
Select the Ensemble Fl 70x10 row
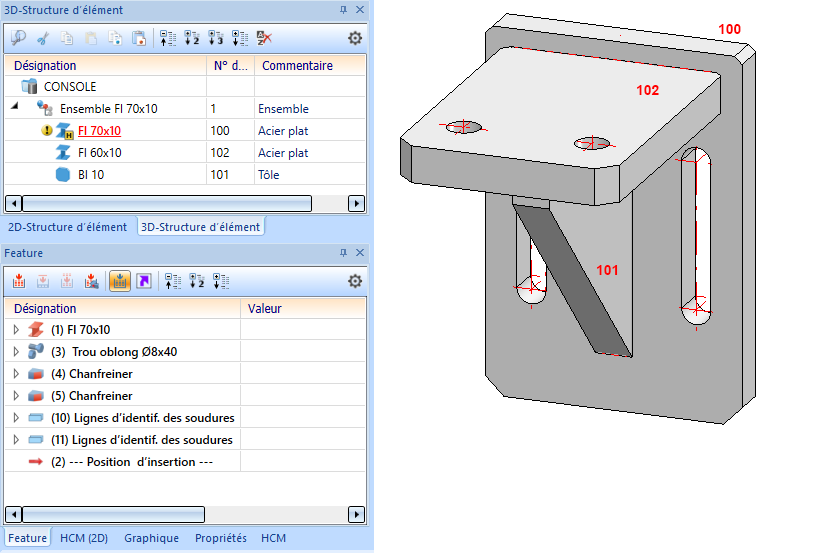click(x=185, y=108)
